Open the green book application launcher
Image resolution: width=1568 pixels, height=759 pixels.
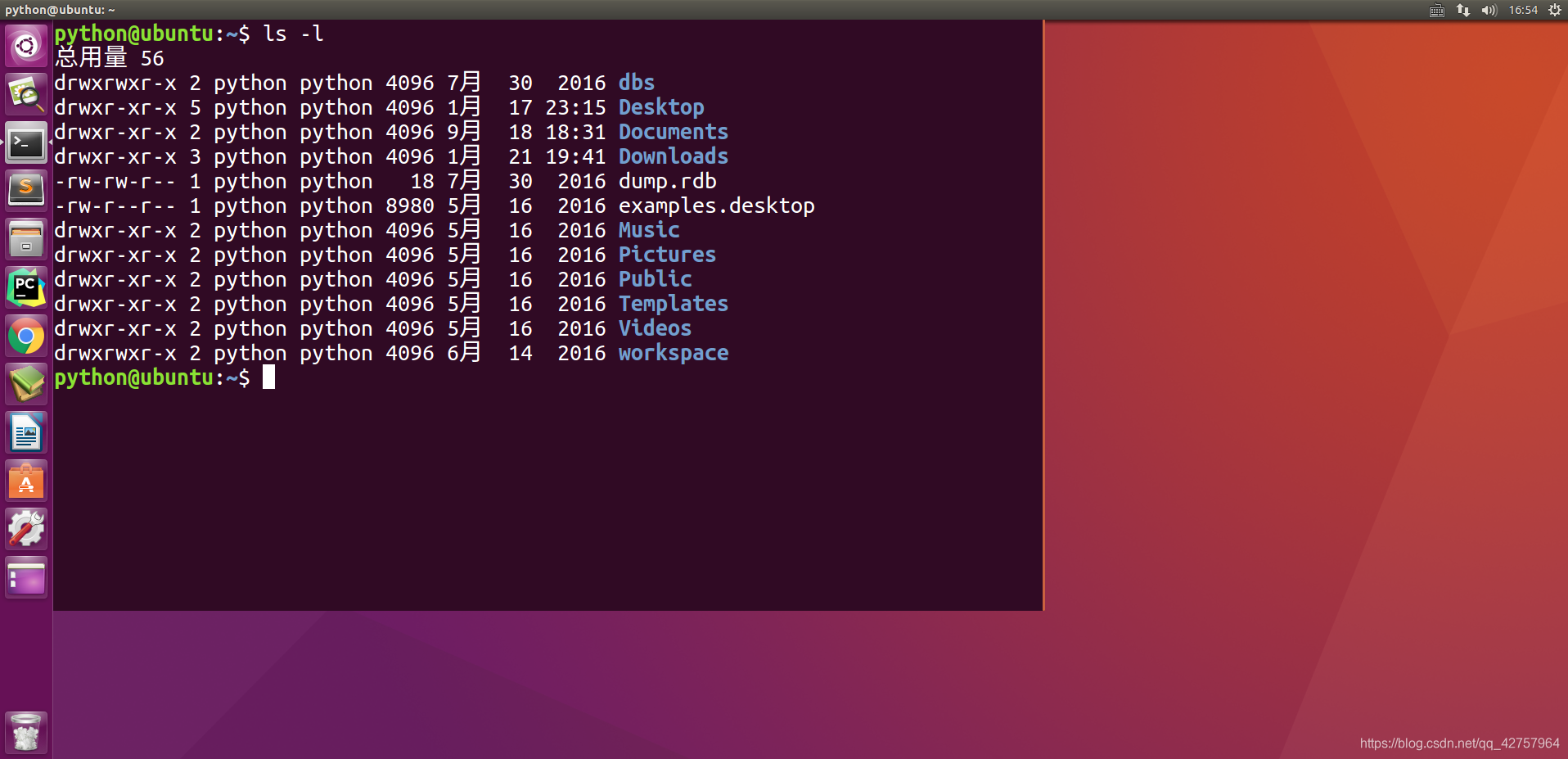tap(26, 384)
